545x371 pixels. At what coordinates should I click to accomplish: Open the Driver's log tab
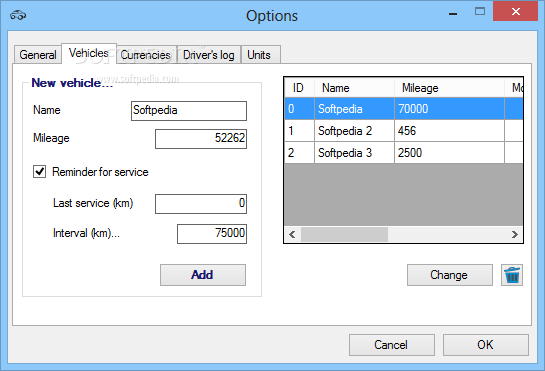click(x=209, y=55)
